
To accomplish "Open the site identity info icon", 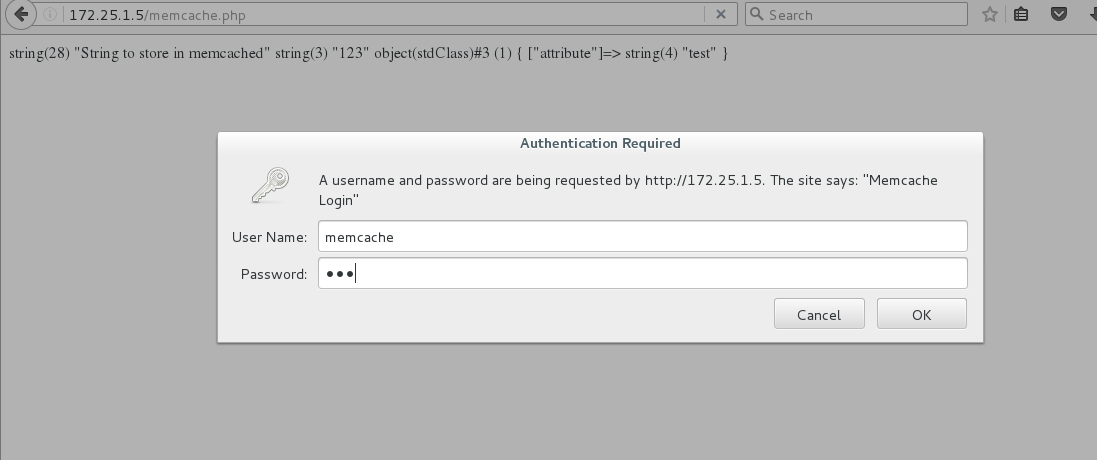I will coord(52,15).
